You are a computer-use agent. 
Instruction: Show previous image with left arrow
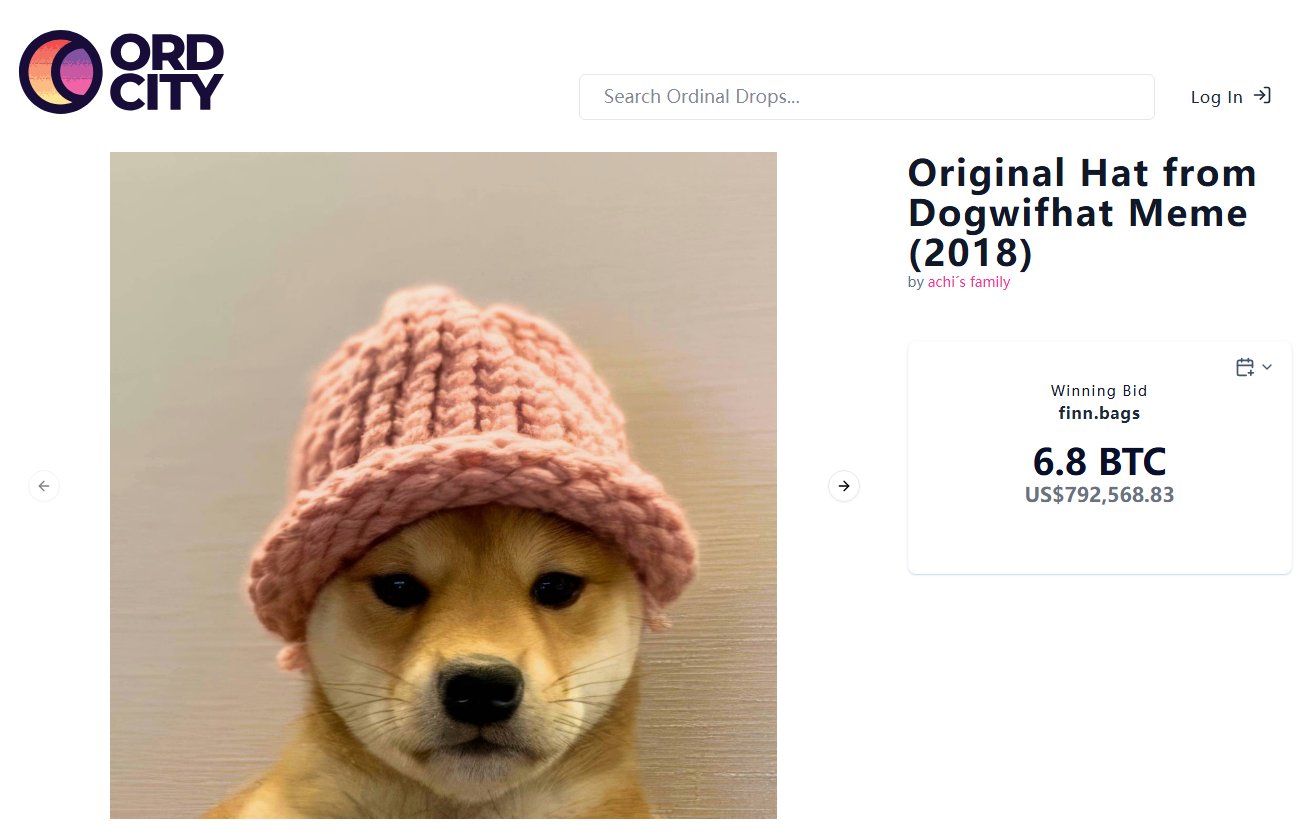[x=44, y=486]
